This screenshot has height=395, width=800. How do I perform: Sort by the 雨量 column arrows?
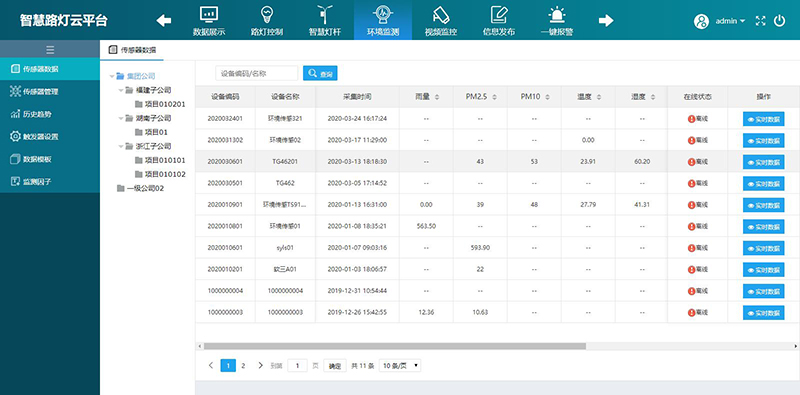click(437, 97)
